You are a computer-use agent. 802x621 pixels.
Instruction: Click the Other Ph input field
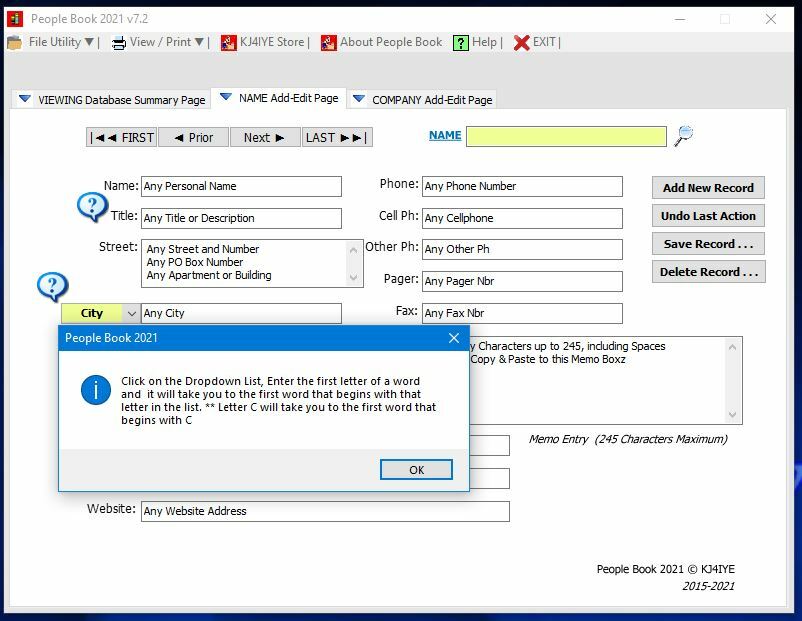[x=522, y=249]
